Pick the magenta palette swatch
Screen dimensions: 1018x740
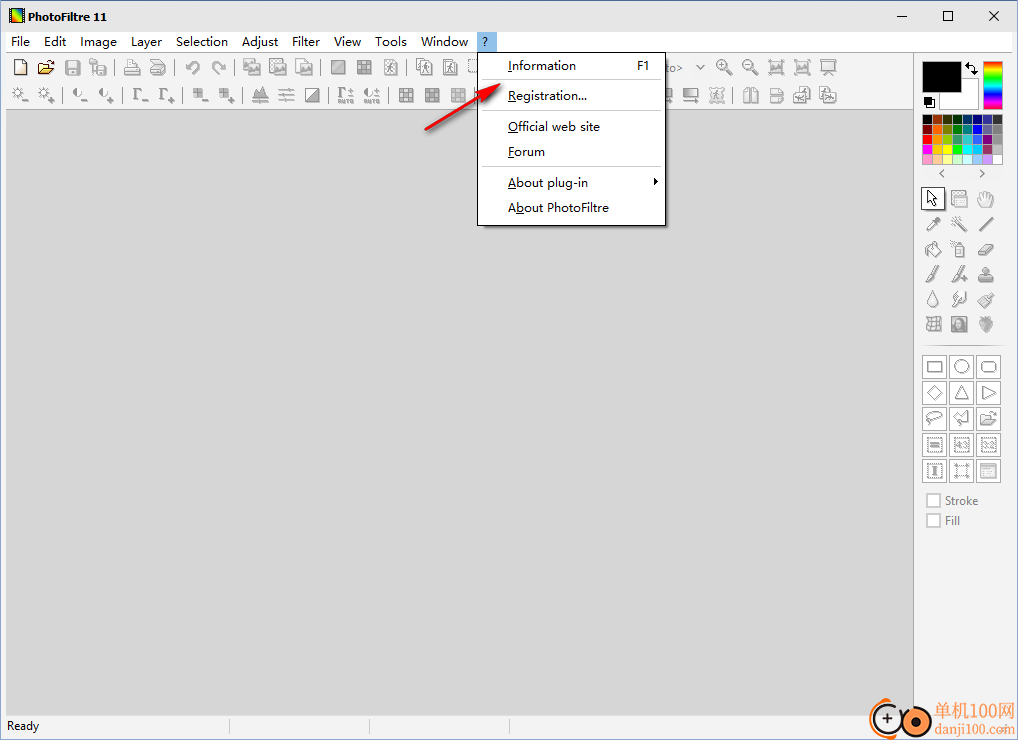tap(927, 149)
